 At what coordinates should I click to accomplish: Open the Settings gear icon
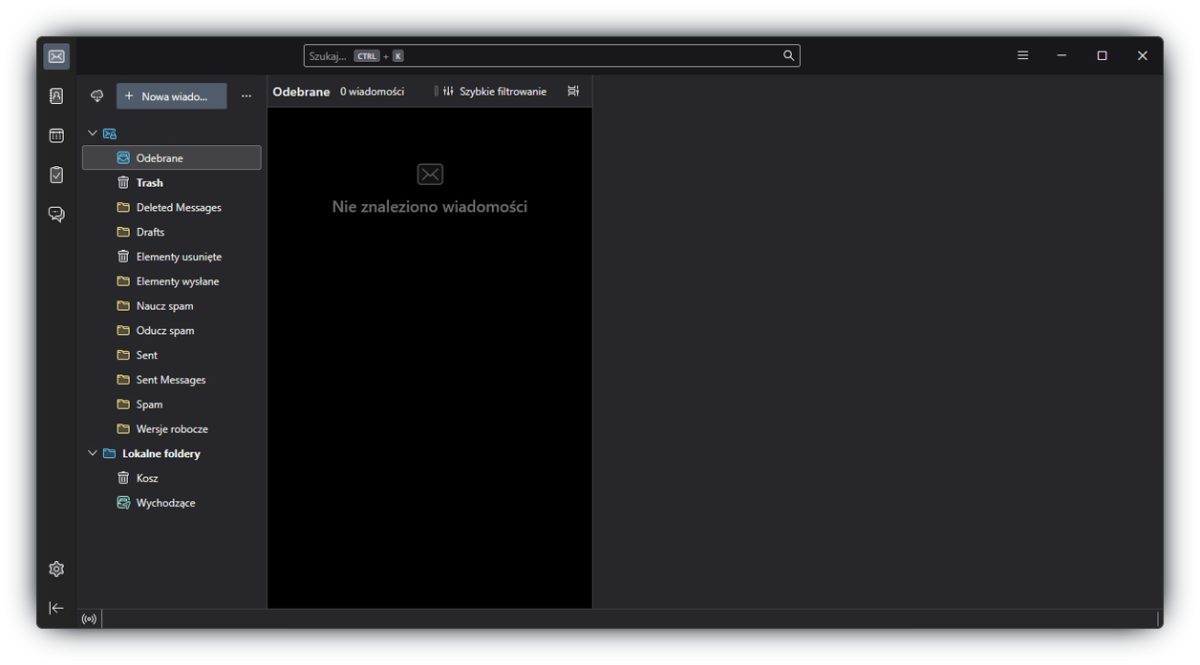[x=56, y=568]
